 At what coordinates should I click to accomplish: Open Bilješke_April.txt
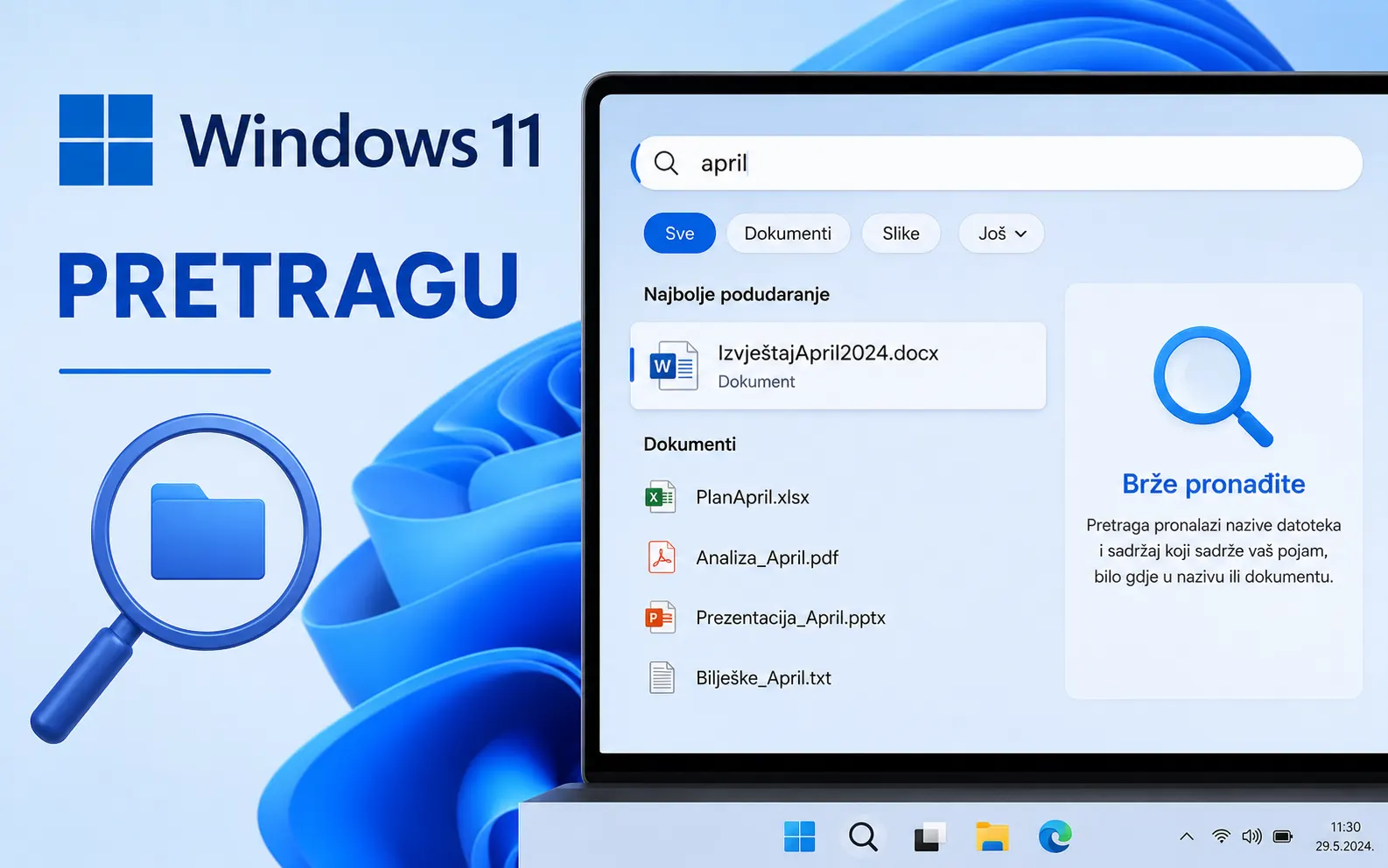pyautogui.click(x=763, y=678)
